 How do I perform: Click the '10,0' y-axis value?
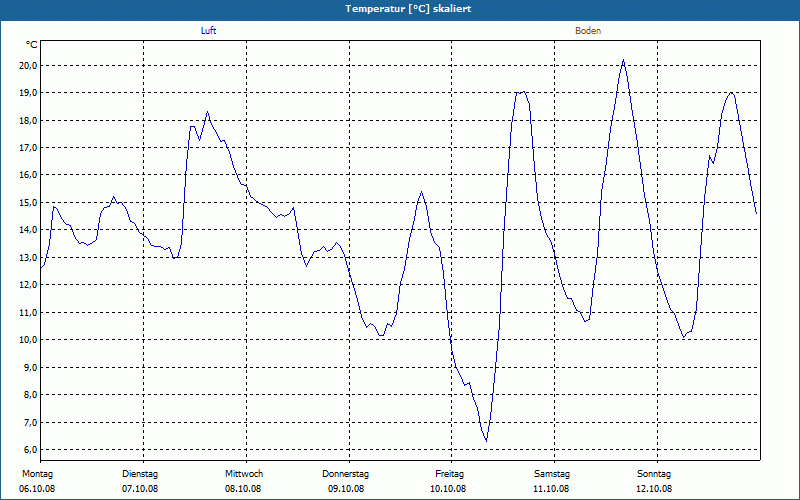(x=28, y=340)
